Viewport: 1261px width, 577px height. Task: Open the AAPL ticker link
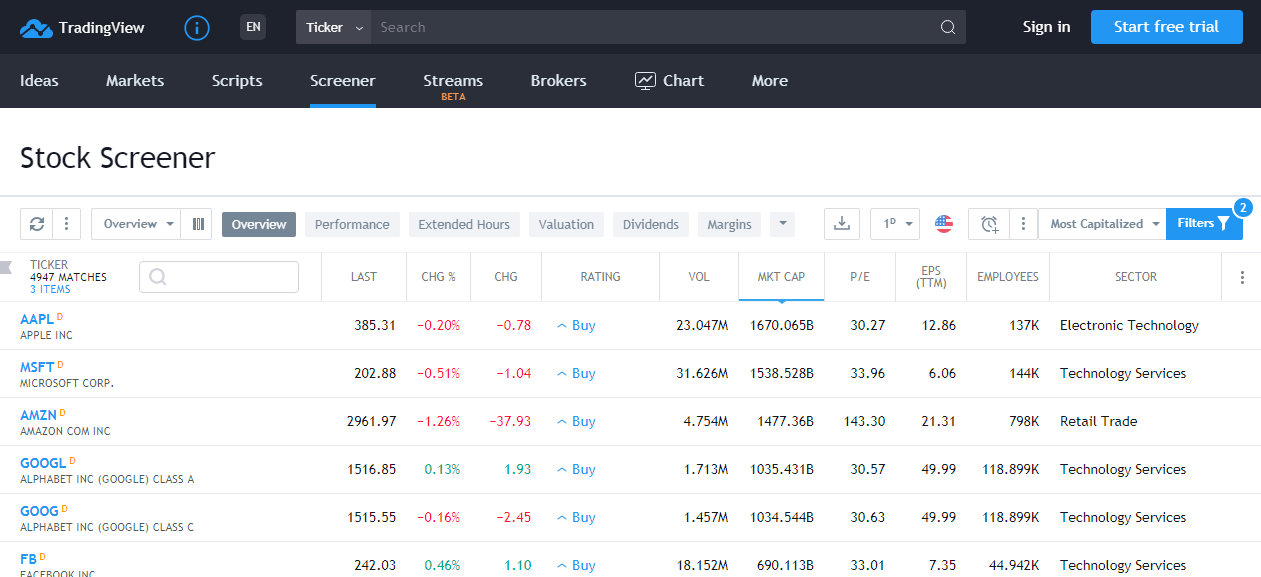[37, 319]
